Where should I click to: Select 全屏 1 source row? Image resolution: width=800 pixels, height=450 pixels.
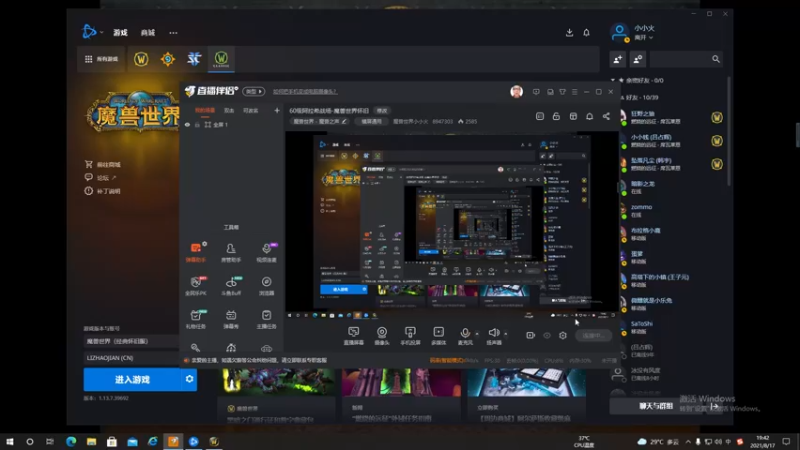tap(232, 124)
